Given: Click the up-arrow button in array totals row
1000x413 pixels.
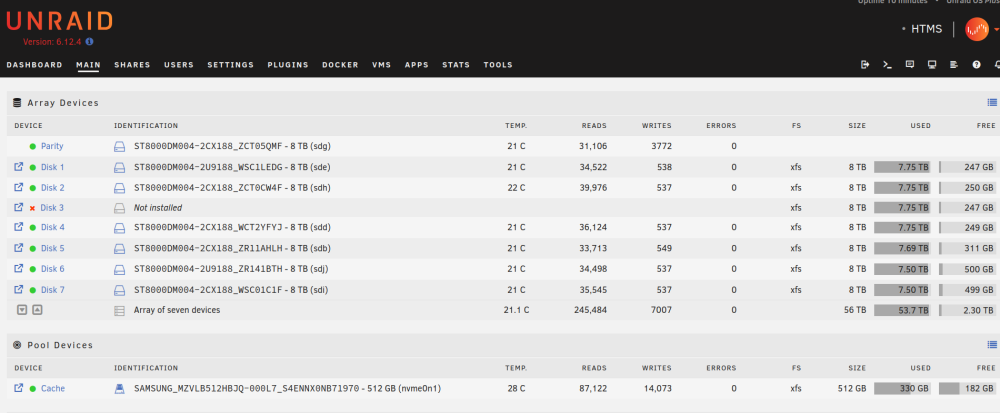Looking at the screenshot, I should (x=37, y=310).
